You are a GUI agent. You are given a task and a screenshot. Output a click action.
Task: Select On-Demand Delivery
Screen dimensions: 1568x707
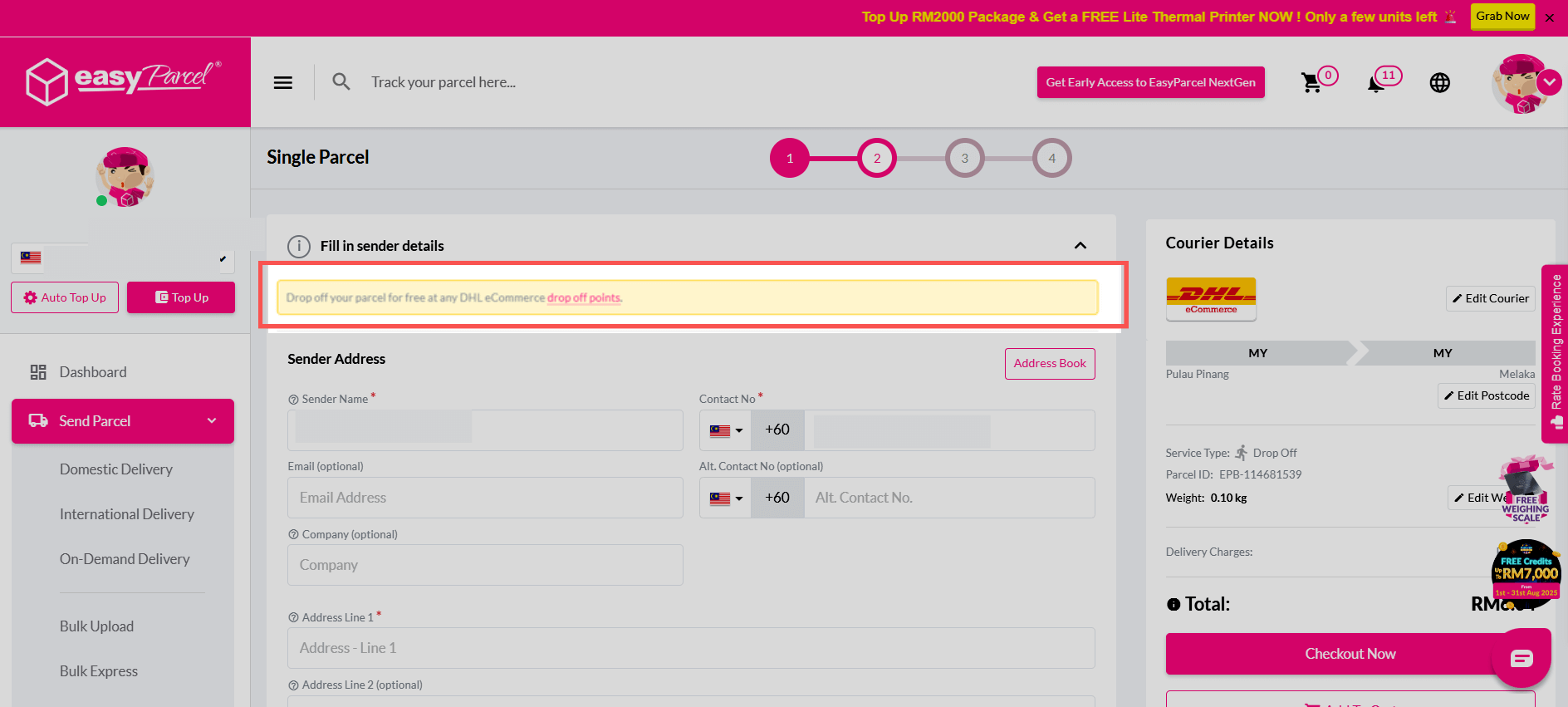pos(125,559)
